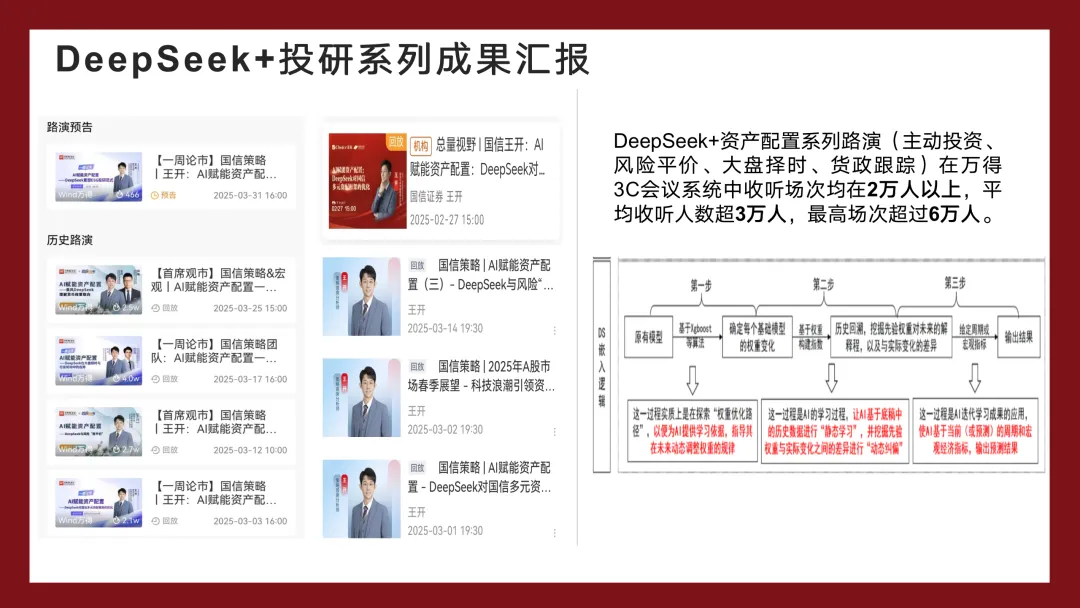The height and width of the screenshot is (608, 1080).
Task: Open 【首席观市】国信策略&宏观 roadshow title
Action: 218,280
